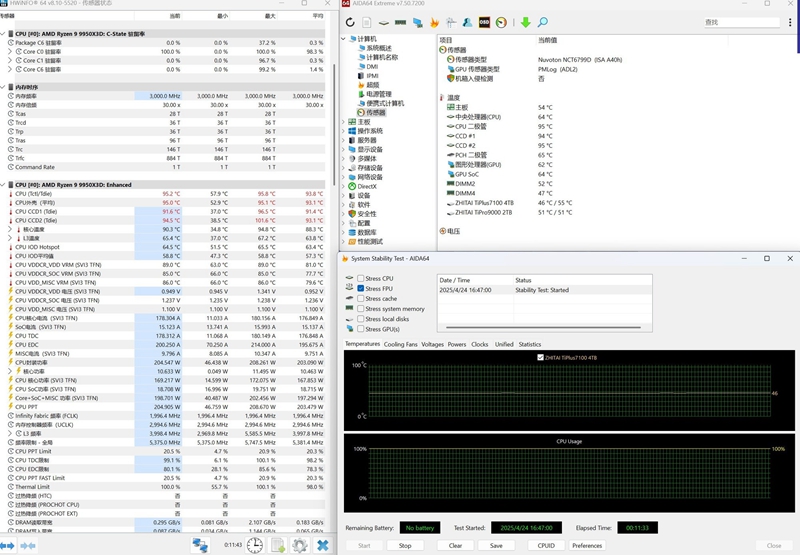Click the AIDA64 refresh icon

pyautogui.click(x=350, y=22)
